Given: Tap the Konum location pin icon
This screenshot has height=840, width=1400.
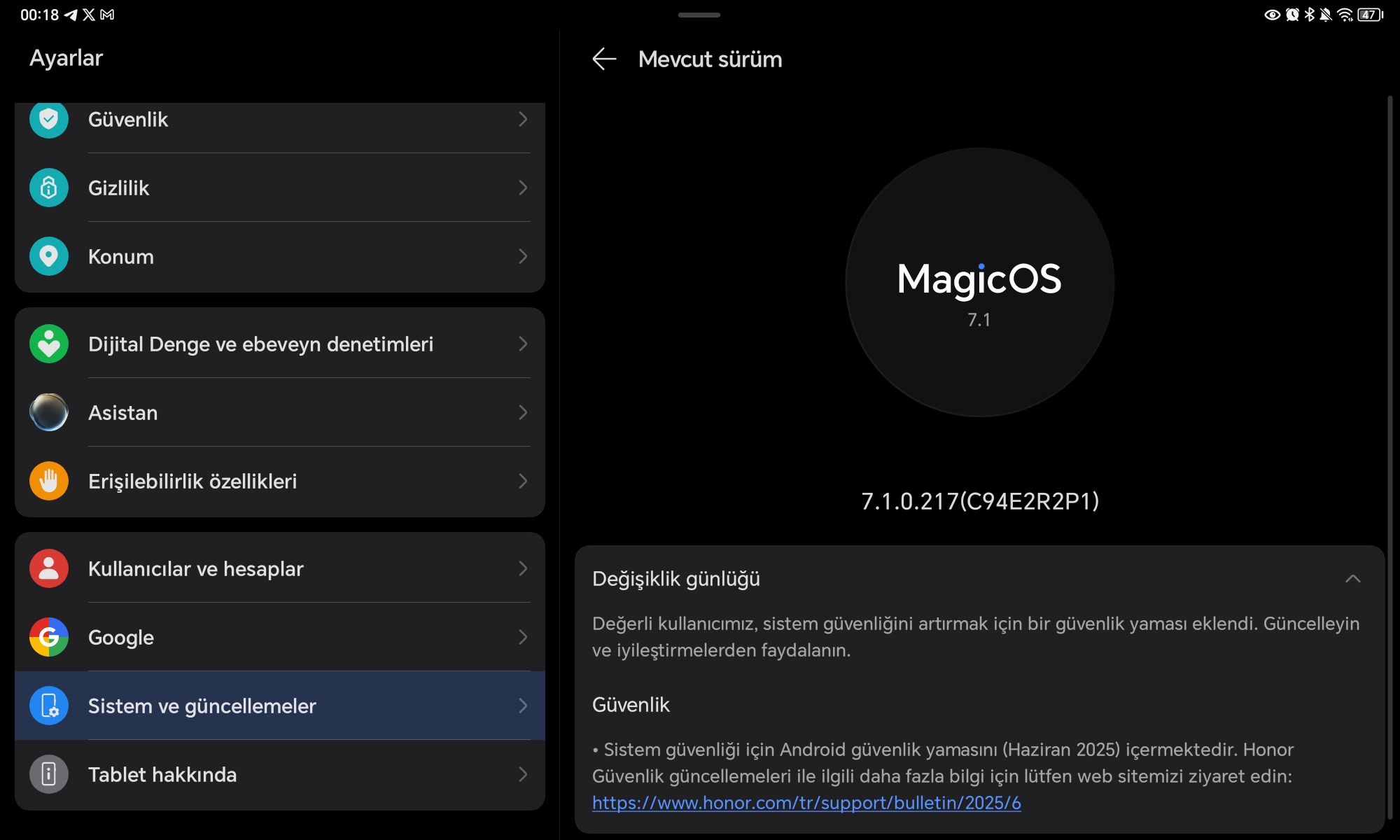Looking at the screenshot, I should coord(49,256).
